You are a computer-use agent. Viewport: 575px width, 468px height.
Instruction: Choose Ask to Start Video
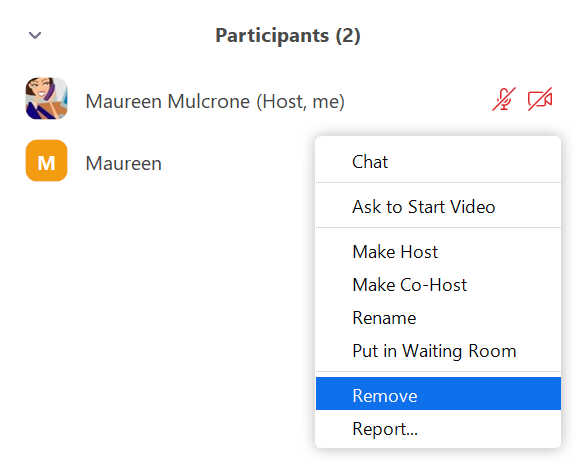(x=438, y=206)
